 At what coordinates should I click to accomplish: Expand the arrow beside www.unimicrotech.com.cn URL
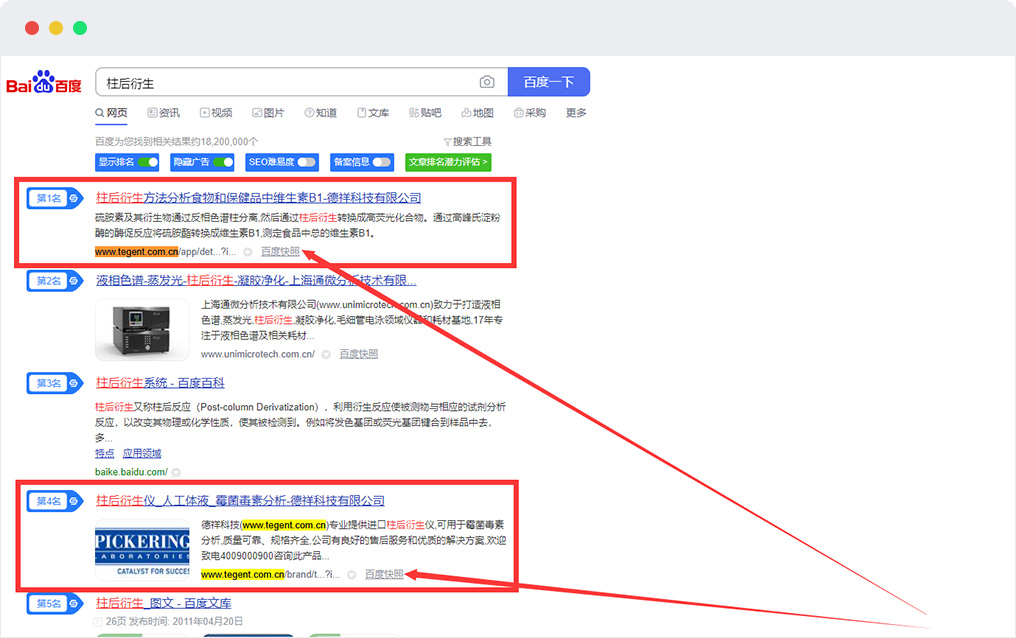[326, 354]
